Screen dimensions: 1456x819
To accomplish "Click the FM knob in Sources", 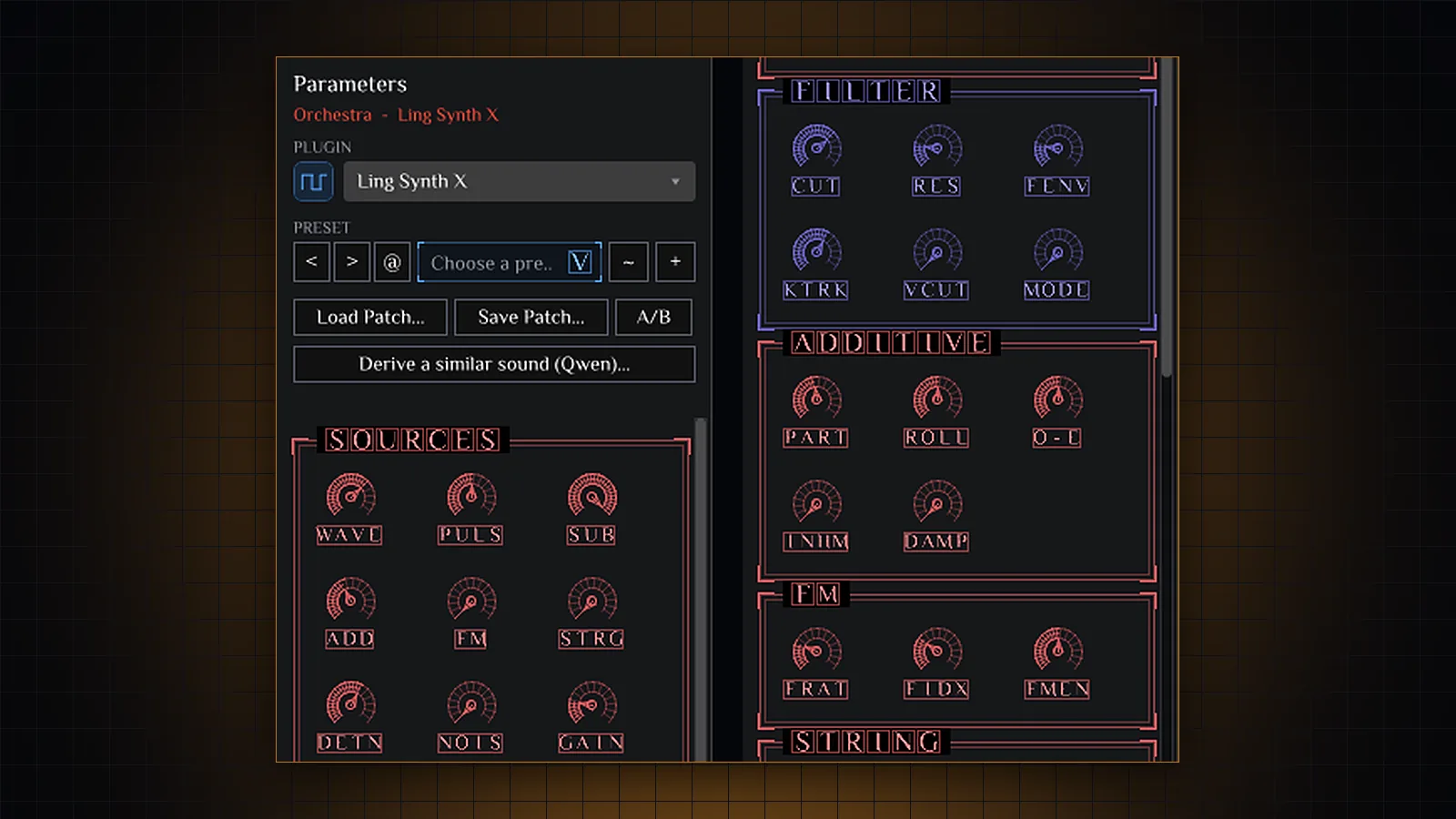I will 471,600.
